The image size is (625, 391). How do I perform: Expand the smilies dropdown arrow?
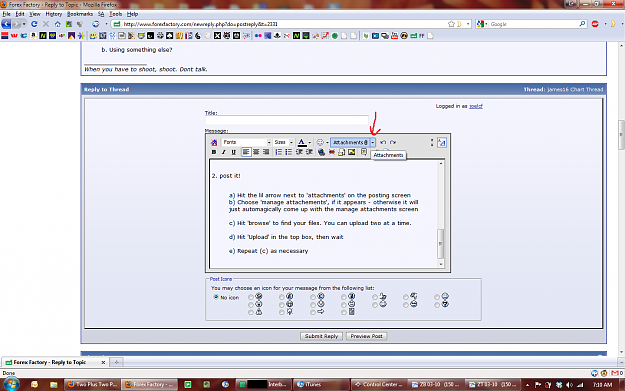(327, 142)
